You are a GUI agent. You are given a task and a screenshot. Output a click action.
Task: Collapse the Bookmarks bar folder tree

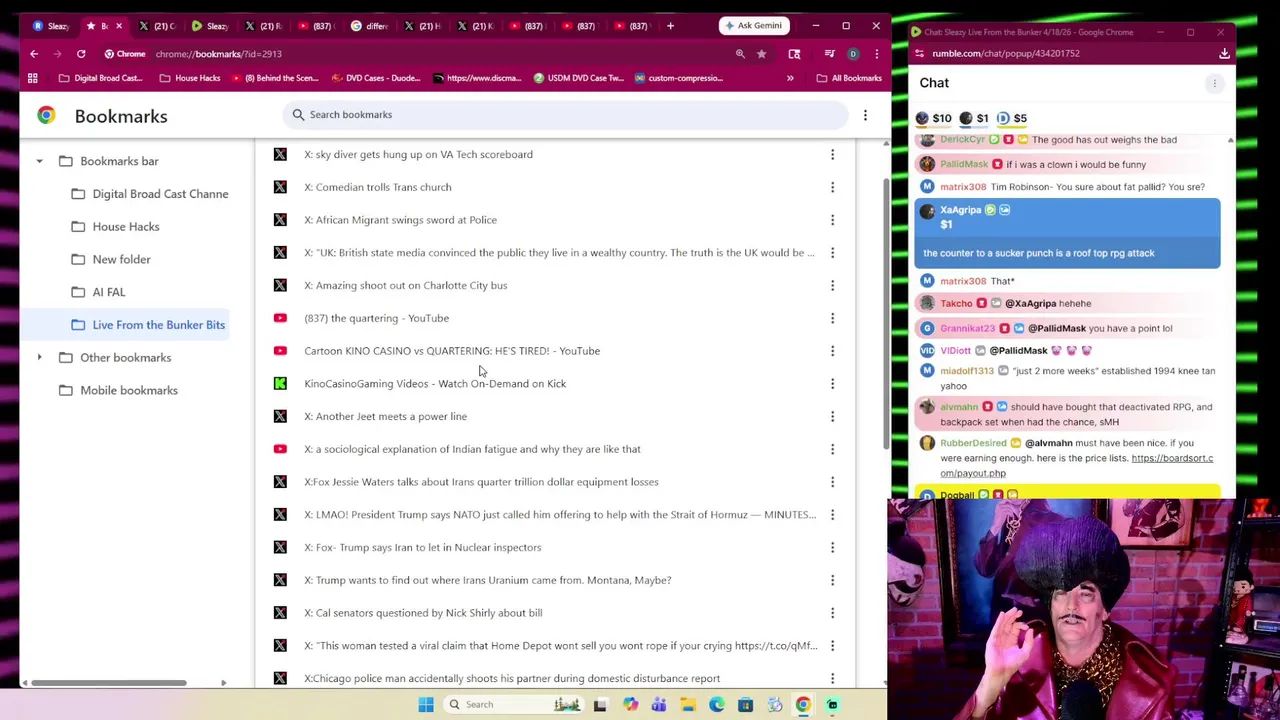[x=39, y=161]
